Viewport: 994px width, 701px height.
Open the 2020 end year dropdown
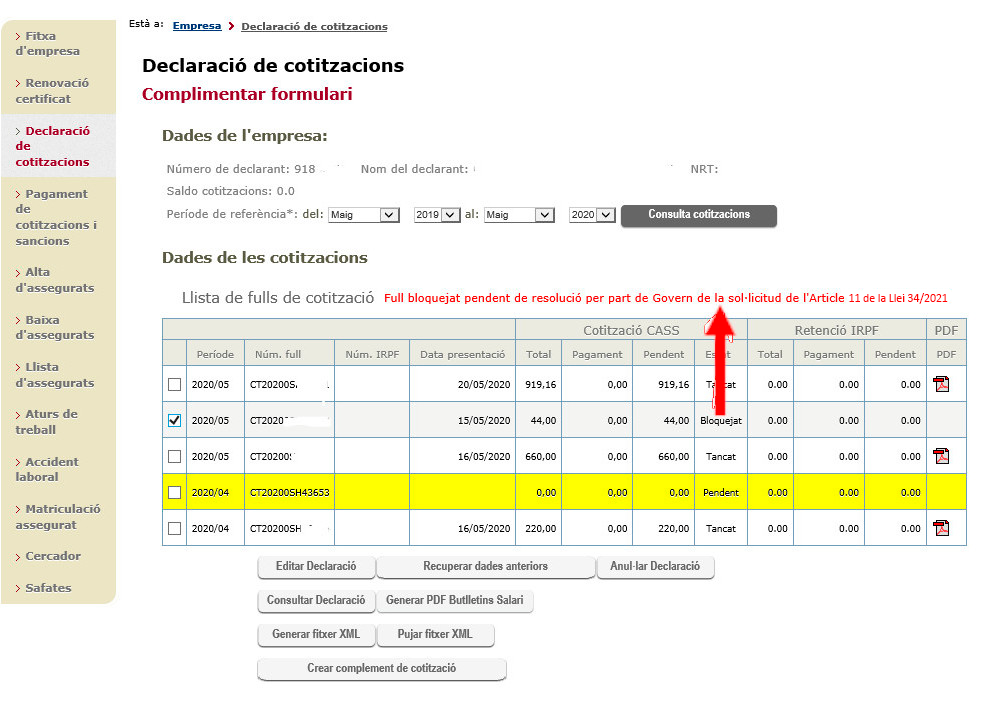coord(592,215)
